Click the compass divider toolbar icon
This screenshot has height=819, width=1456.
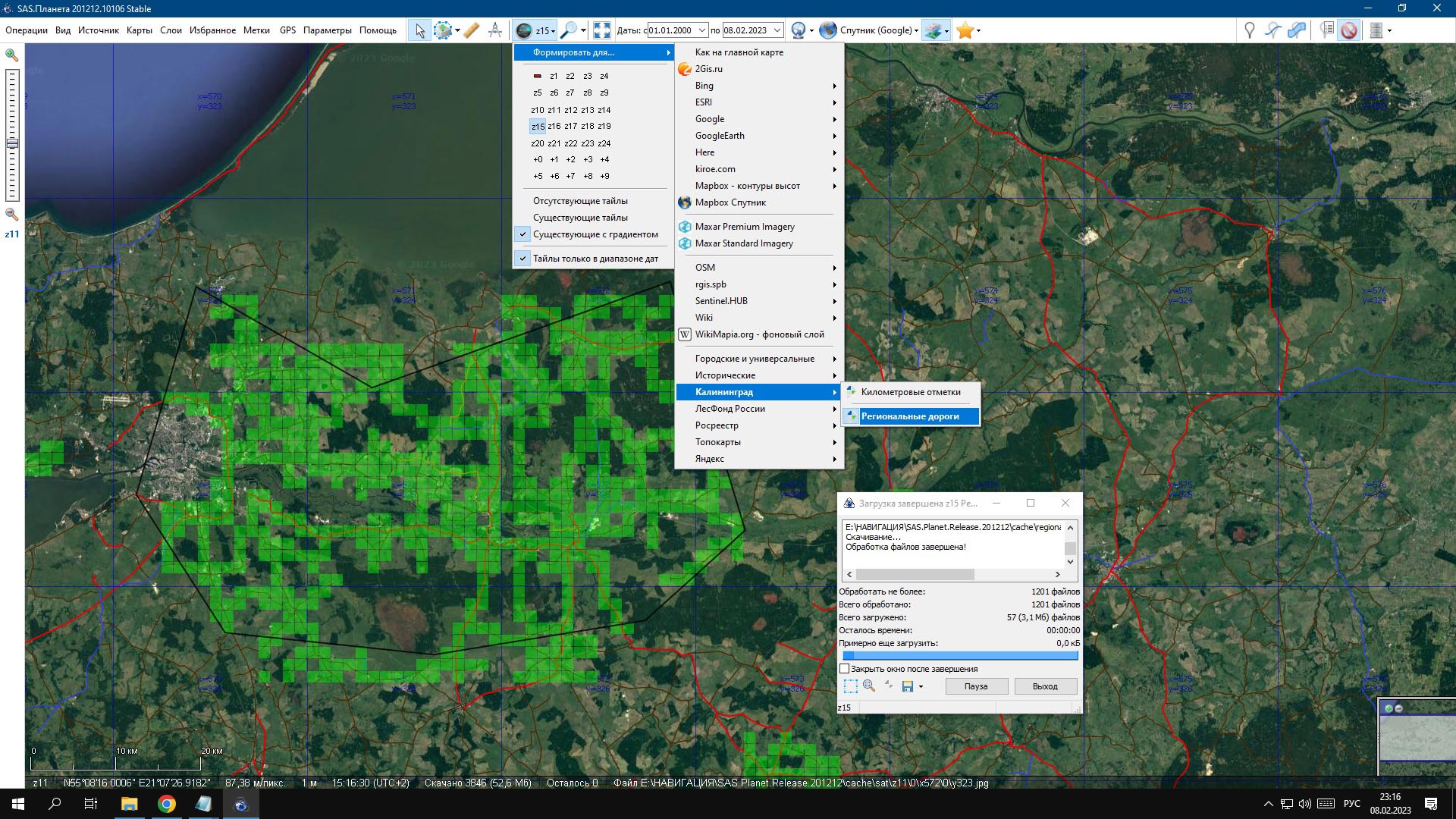point(495,30)
